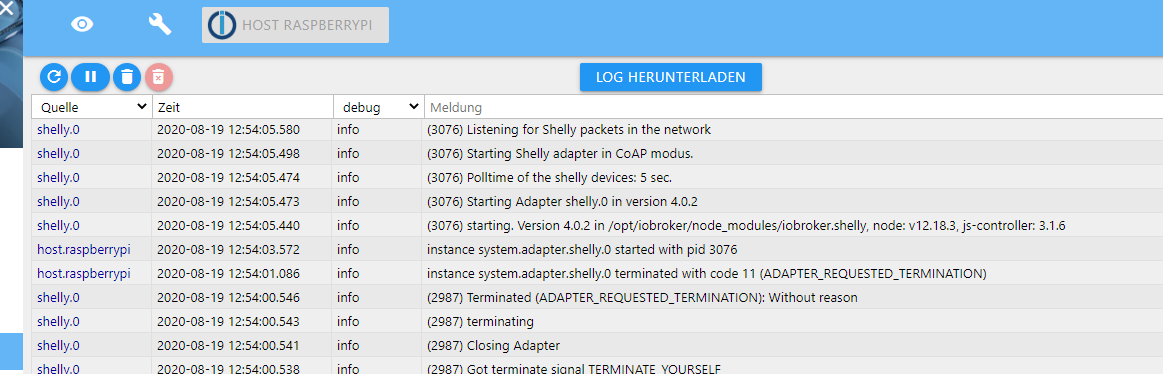Click the refresh log button

click(x=54, y=76)
